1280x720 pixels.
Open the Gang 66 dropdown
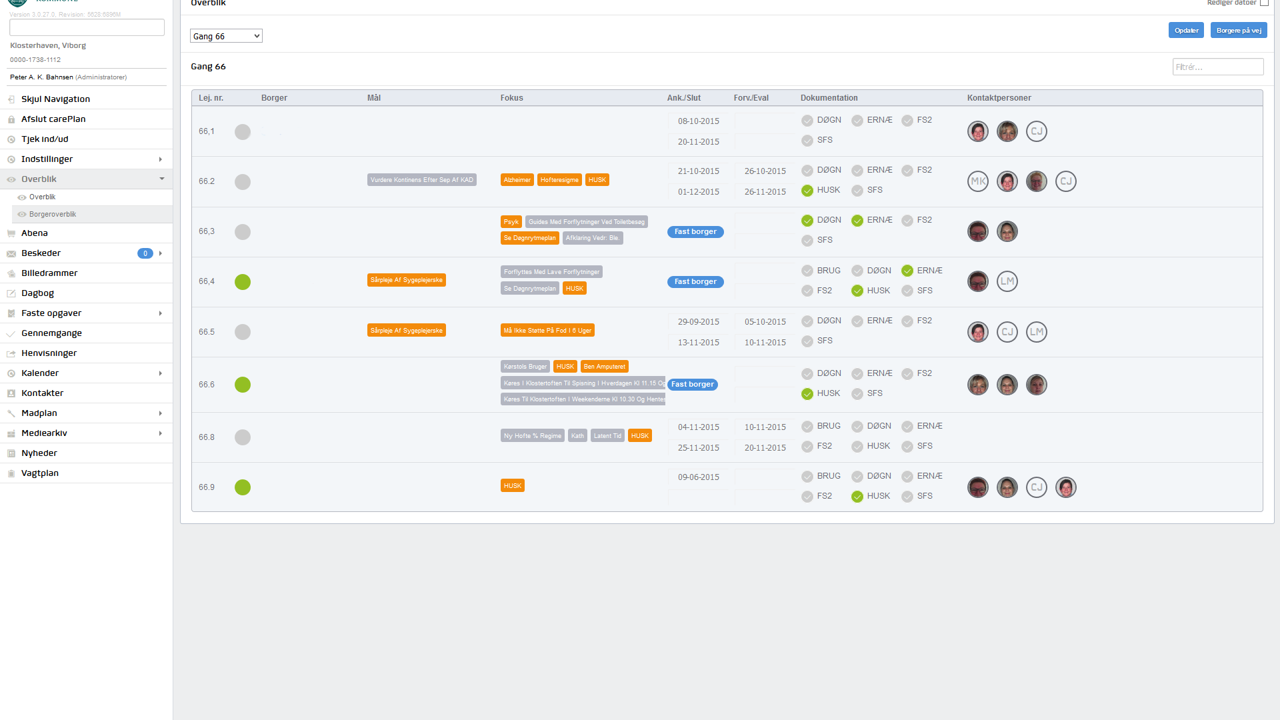point(226,36)
